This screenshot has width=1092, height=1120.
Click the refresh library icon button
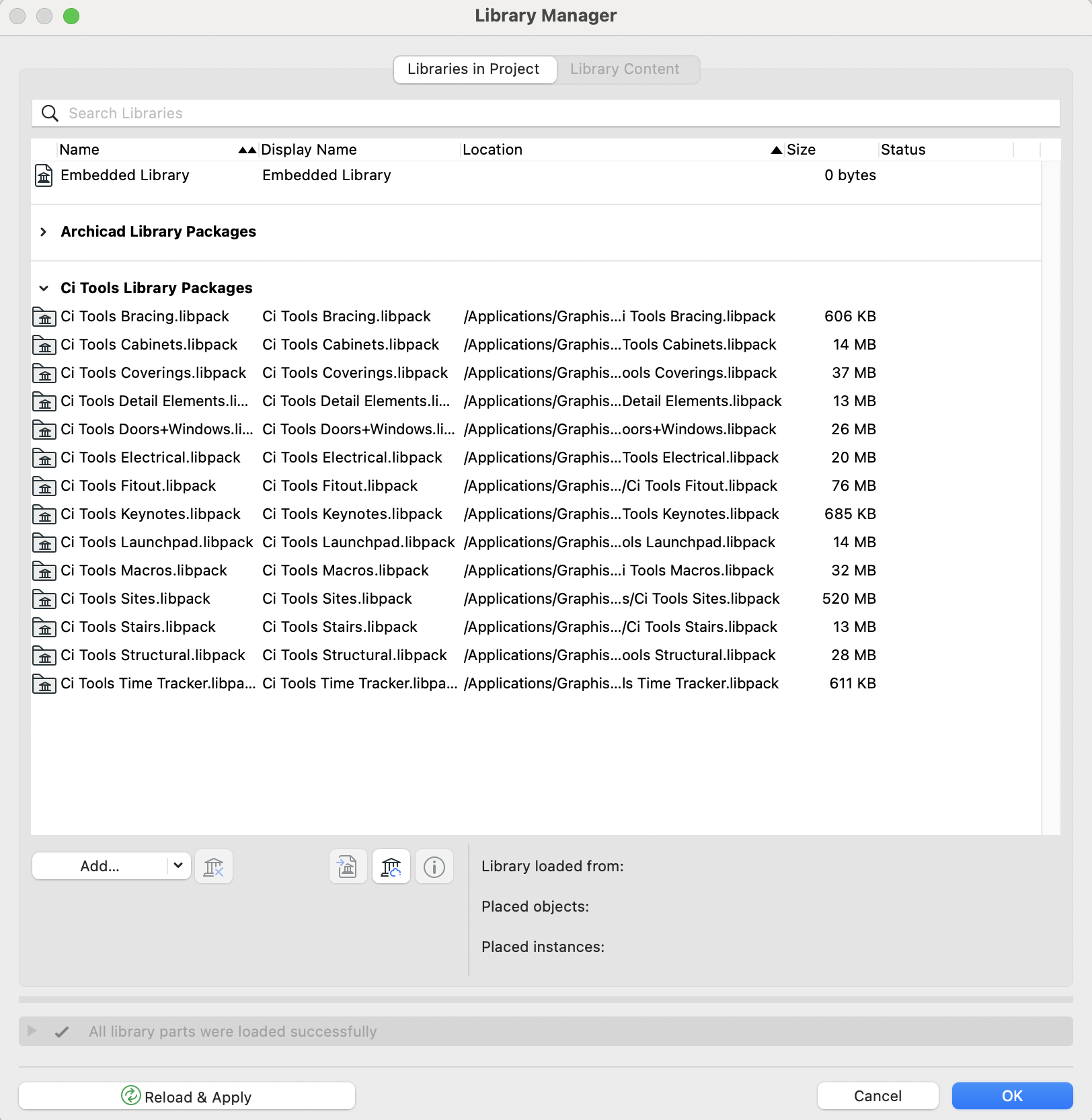(391, 867)
